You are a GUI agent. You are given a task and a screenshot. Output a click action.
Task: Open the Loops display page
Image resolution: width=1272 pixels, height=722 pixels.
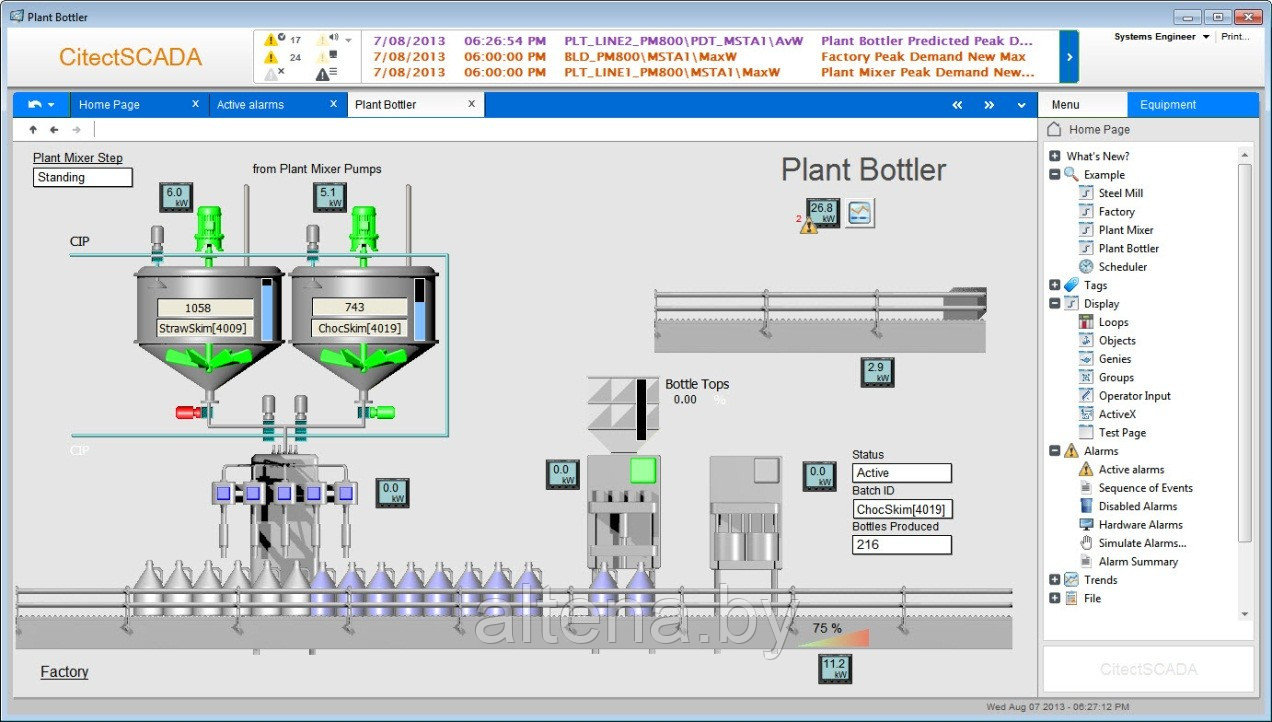pyautogui.click(x=1113, y=322)
